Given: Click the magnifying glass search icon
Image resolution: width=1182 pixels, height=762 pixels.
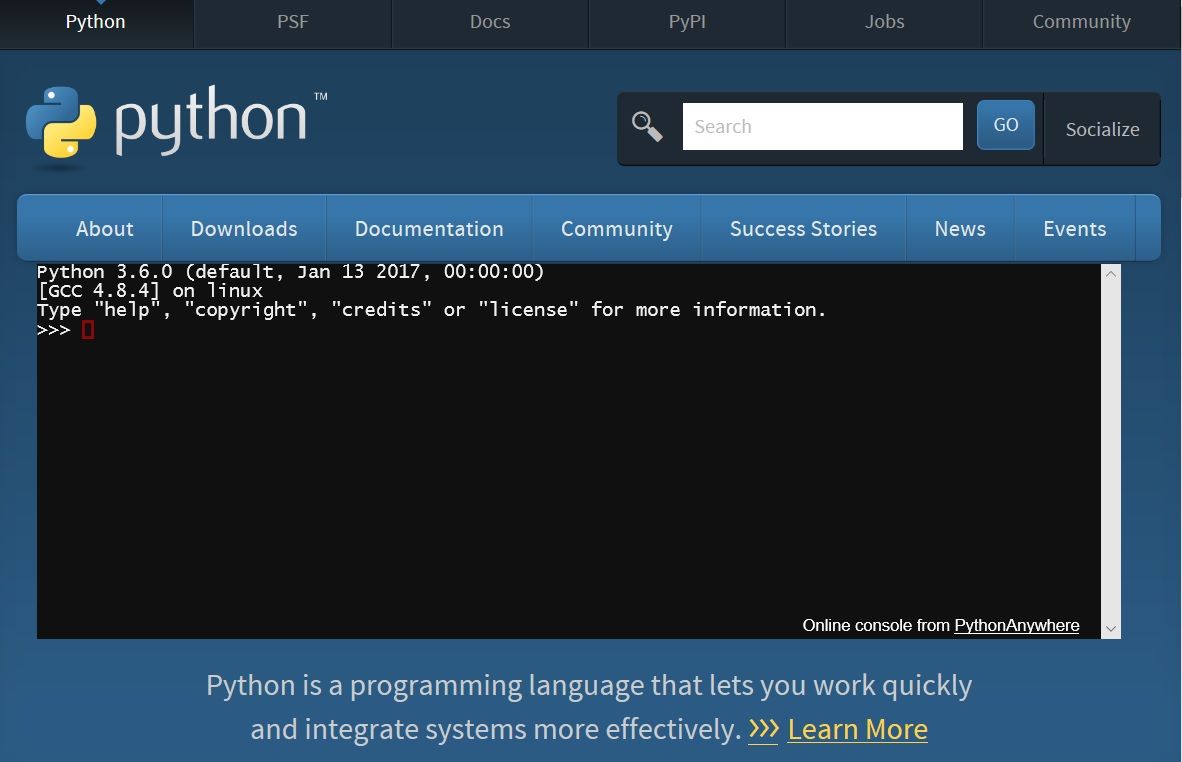Looking at the screenshot, I should coord(647,126).
